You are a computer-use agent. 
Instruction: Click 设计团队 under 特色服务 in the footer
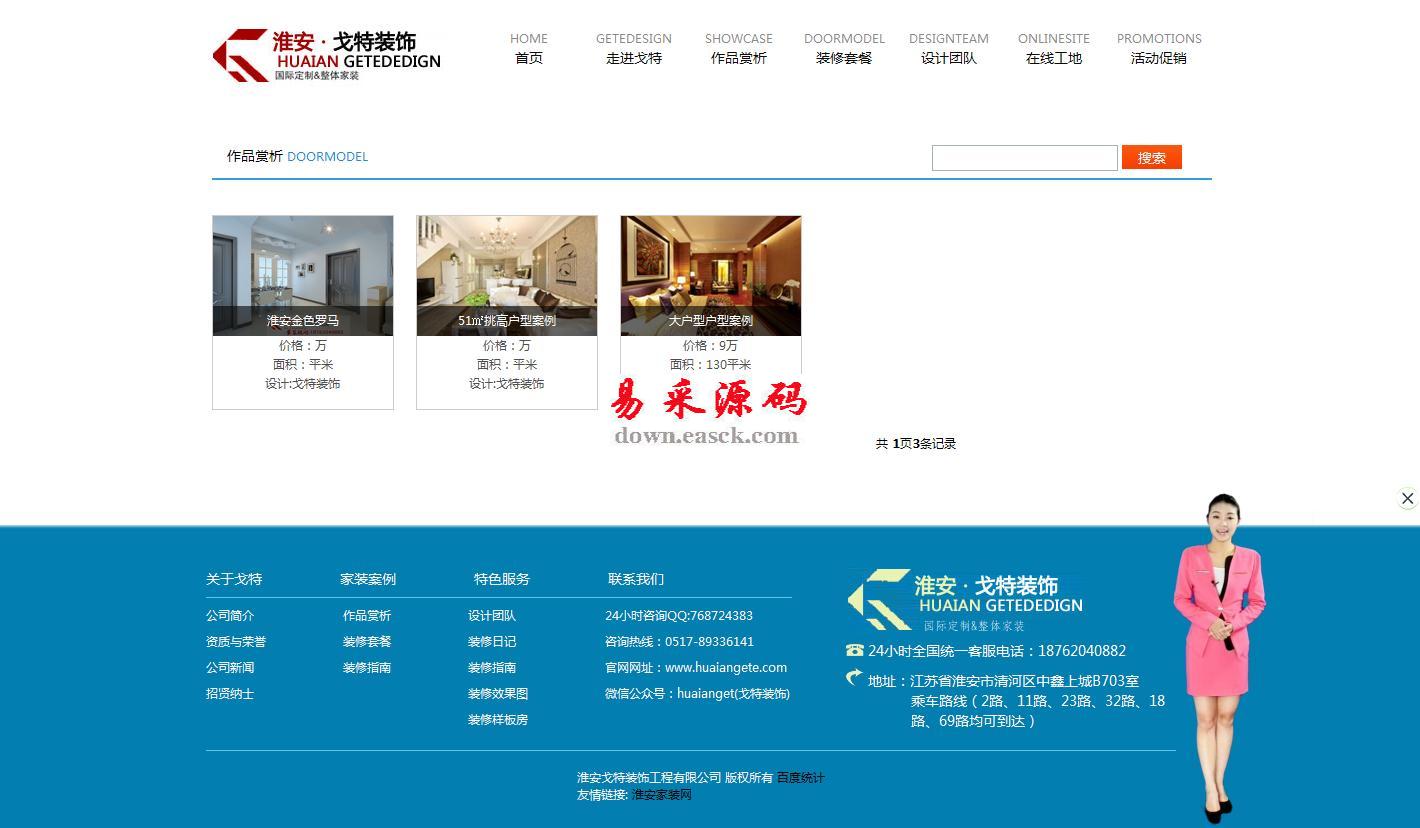click(492, 616)
